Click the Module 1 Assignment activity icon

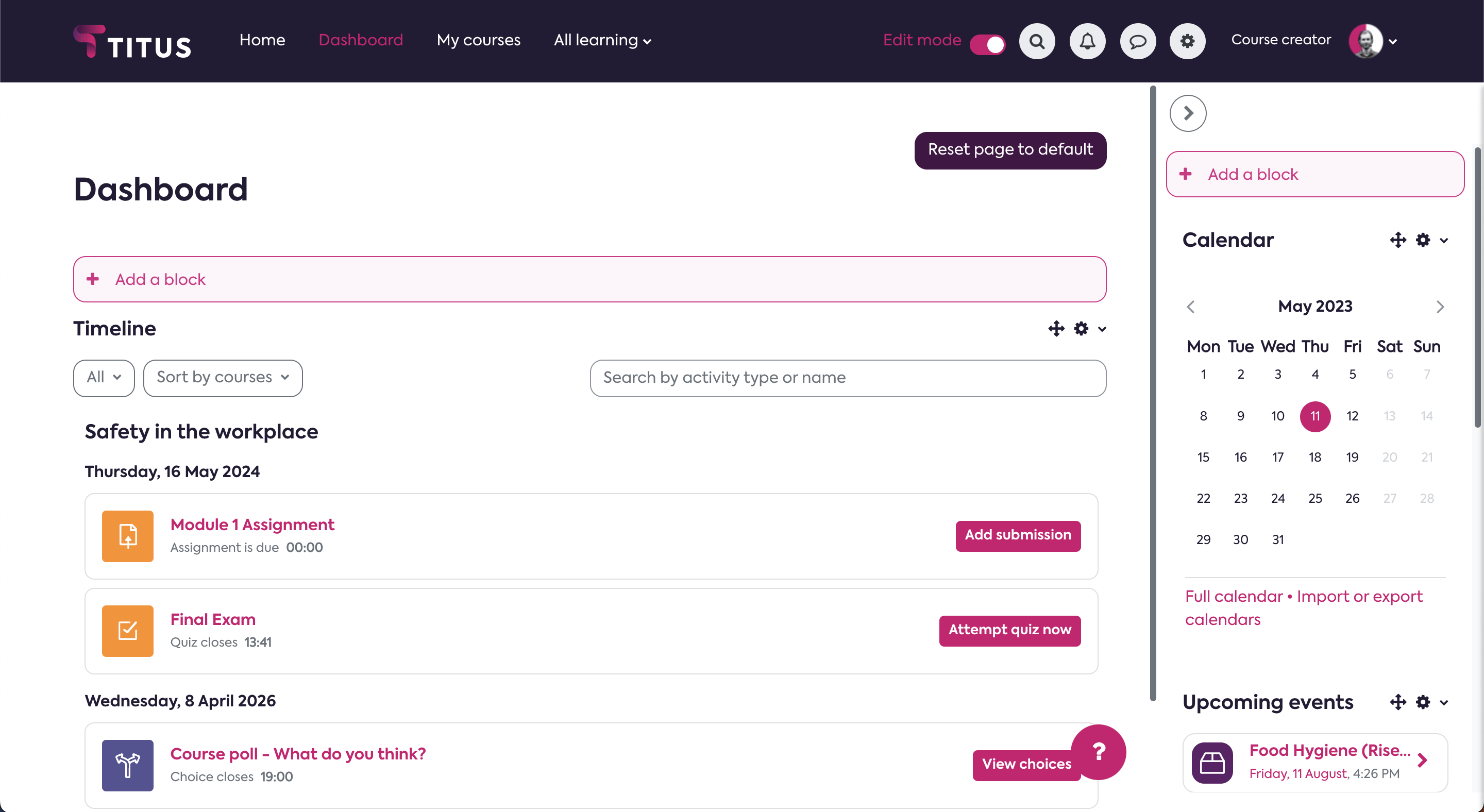tap(127, 536)
